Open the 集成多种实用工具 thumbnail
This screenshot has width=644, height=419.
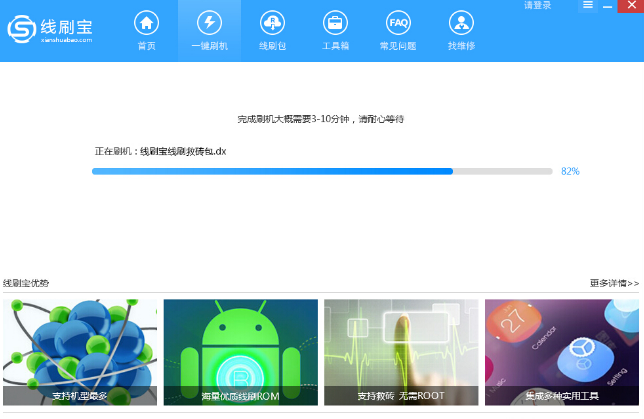click(562, 352)
